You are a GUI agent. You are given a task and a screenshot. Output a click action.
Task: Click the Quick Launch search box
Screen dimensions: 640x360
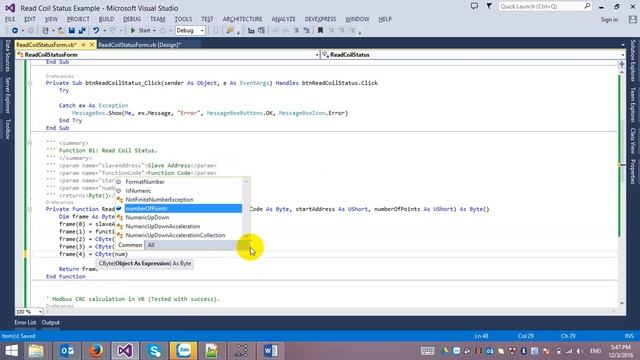pos(545,7)
